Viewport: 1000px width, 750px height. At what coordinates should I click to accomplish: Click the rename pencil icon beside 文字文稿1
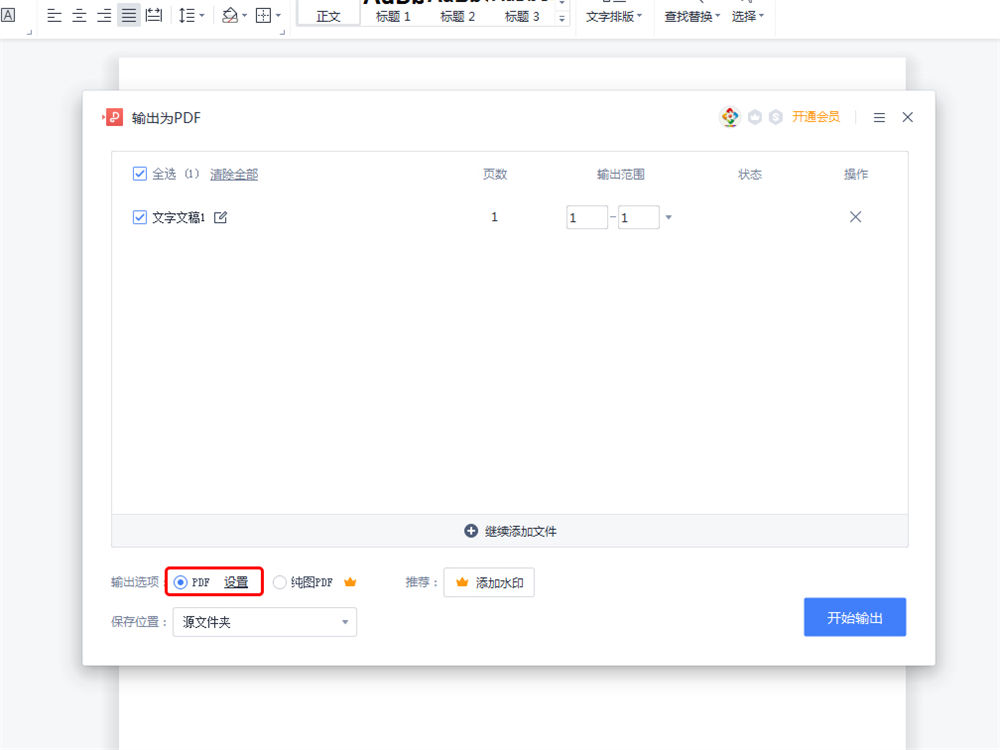pos(221,217)
